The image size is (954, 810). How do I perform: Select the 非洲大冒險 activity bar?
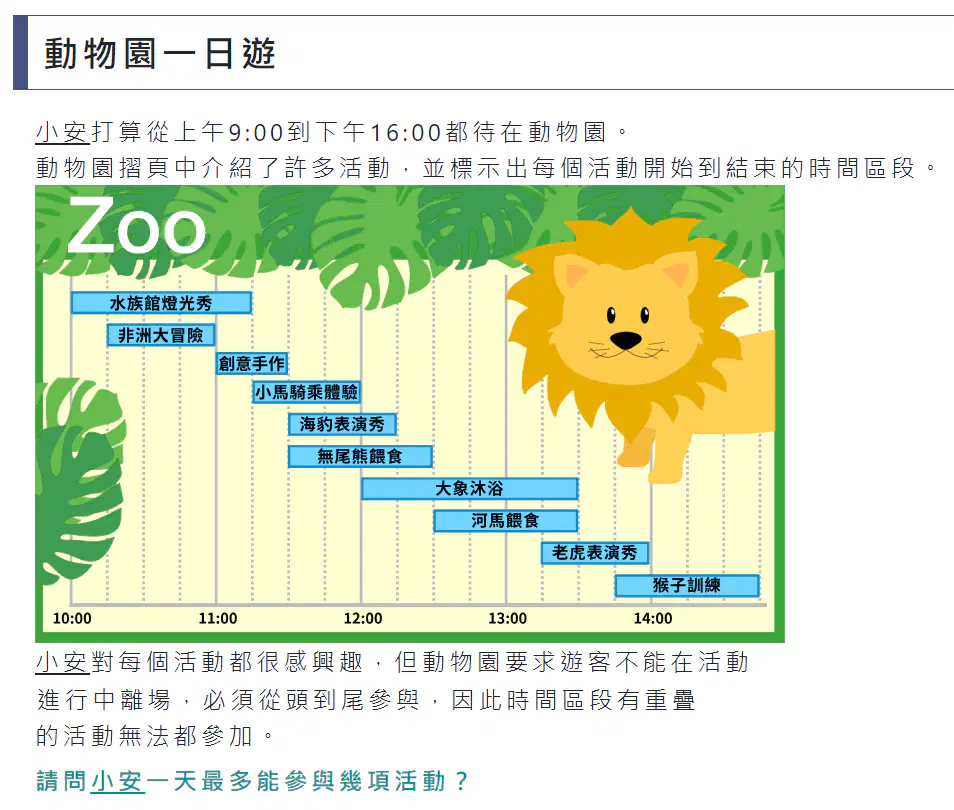(161, 335)
